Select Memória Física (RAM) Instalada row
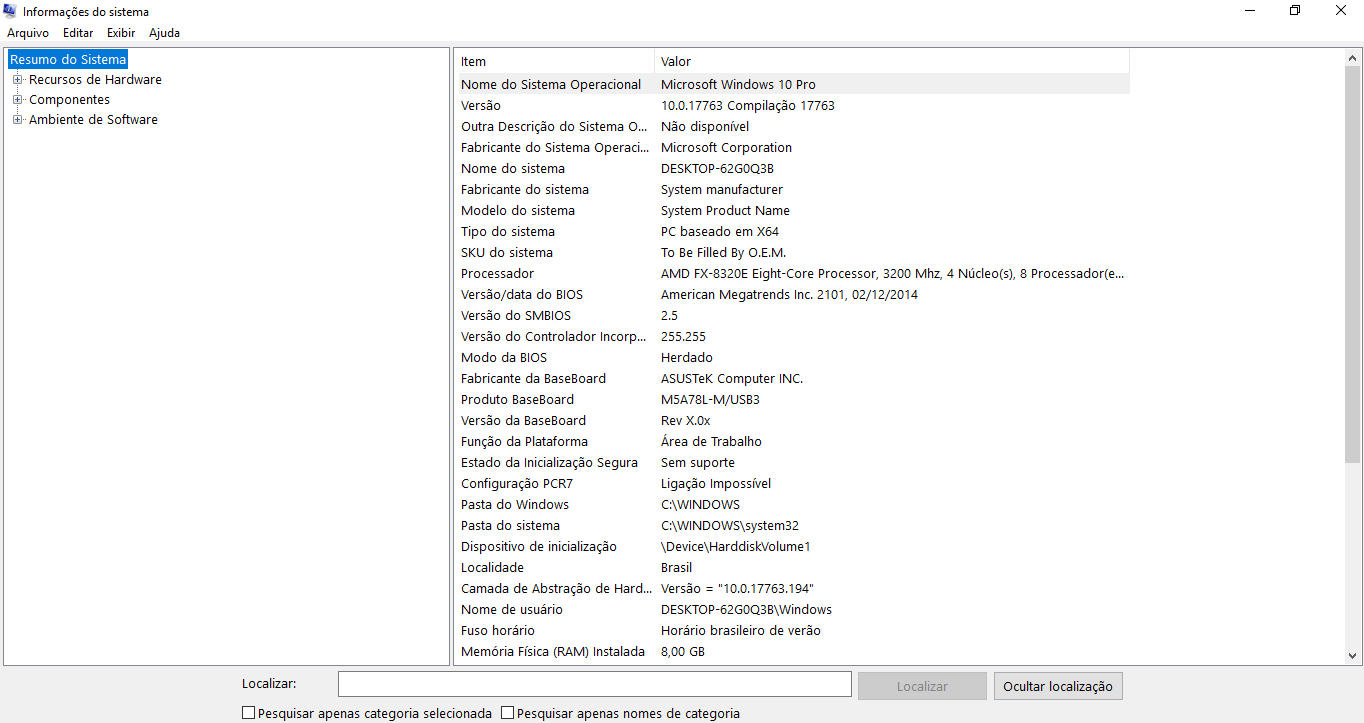Viewport: 1364px width, 723px height. click(x=793, y=652)
